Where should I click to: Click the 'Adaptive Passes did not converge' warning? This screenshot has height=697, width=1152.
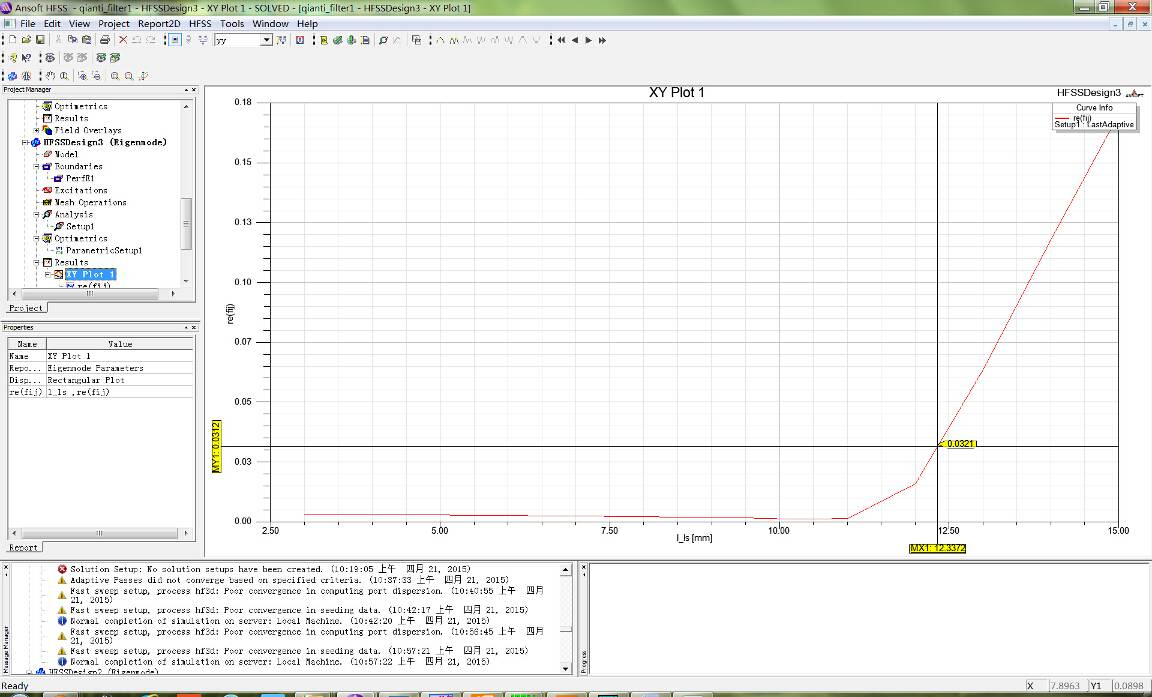click(289, 580)
